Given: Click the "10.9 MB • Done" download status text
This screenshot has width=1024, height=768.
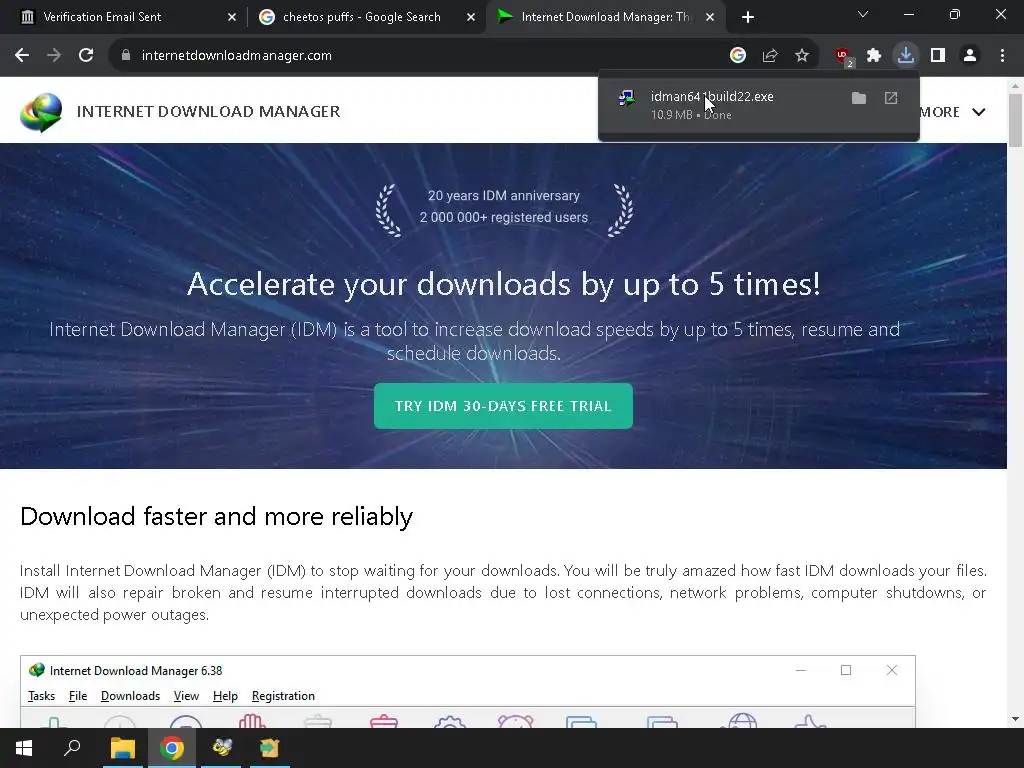Looking at the screenshot, I should pyautogui.click(x=691, y=115).
